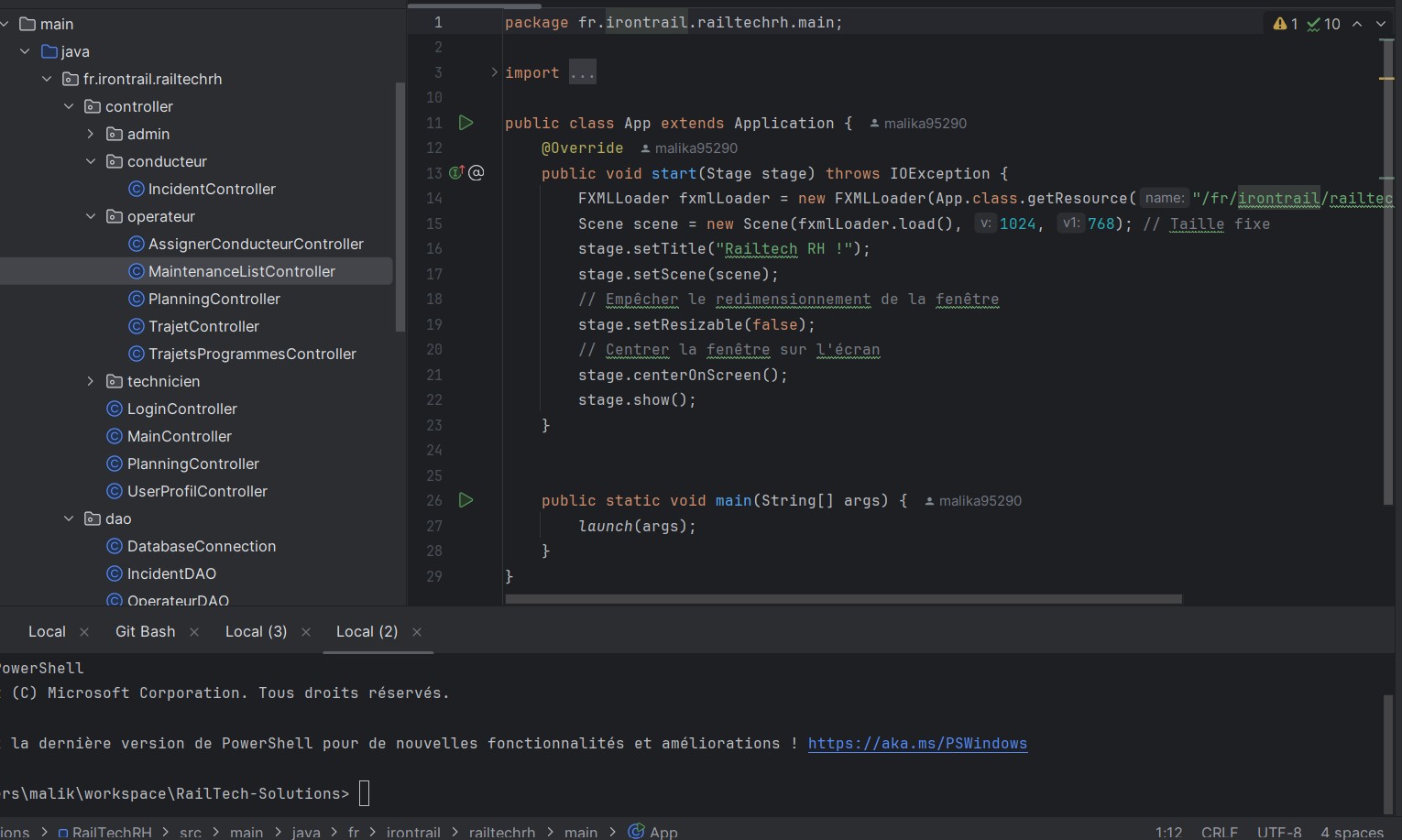
Task: Expand the admin package
Action: tap(91, 134)
